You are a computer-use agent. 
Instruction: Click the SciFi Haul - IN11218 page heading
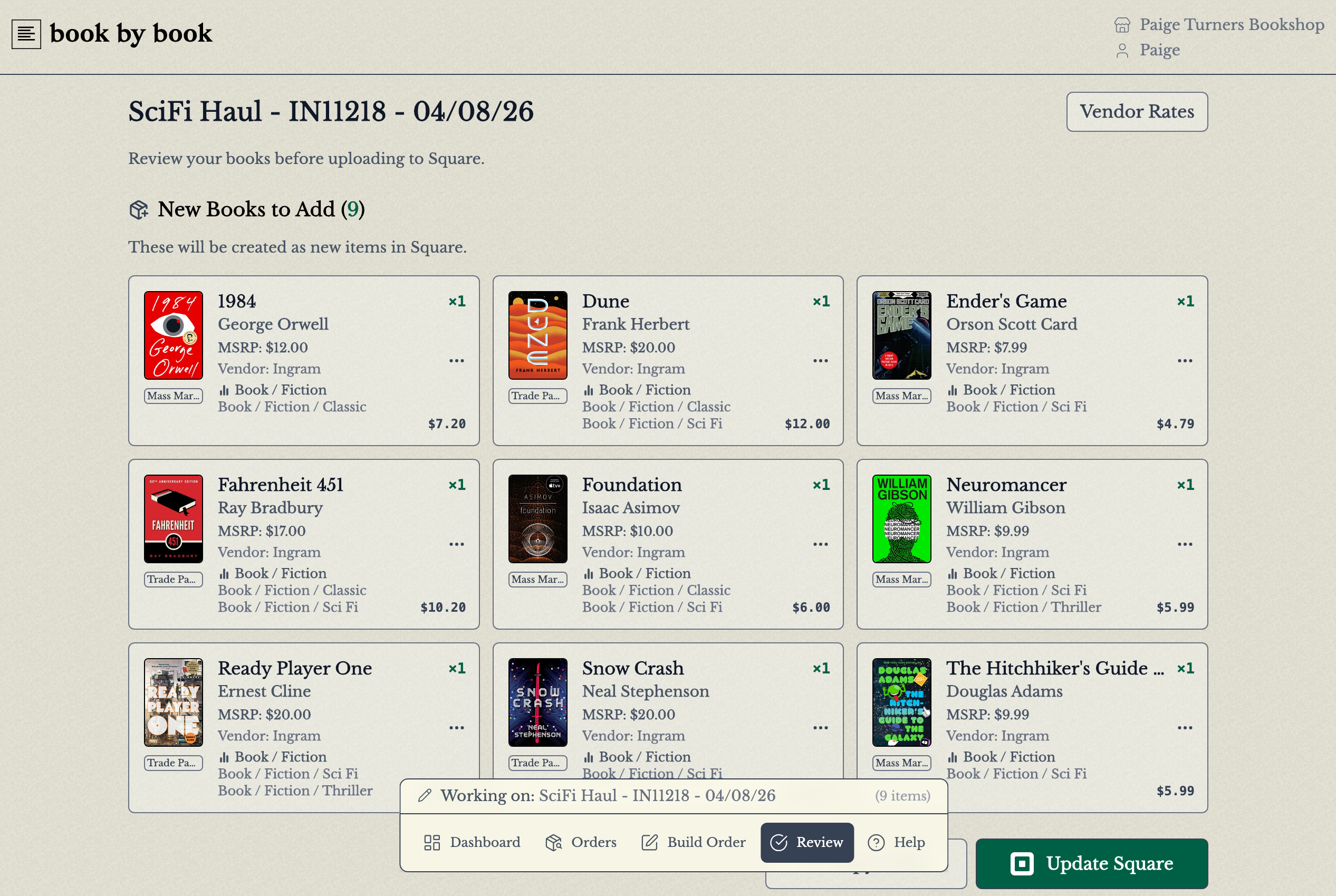[x=331, y=111]
